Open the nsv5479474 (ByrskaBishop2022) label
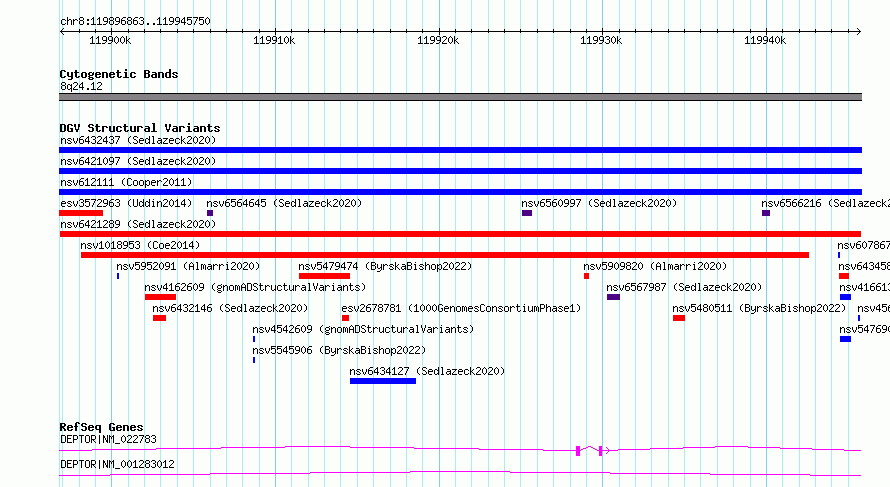890x487 pixels. [385, 266]
